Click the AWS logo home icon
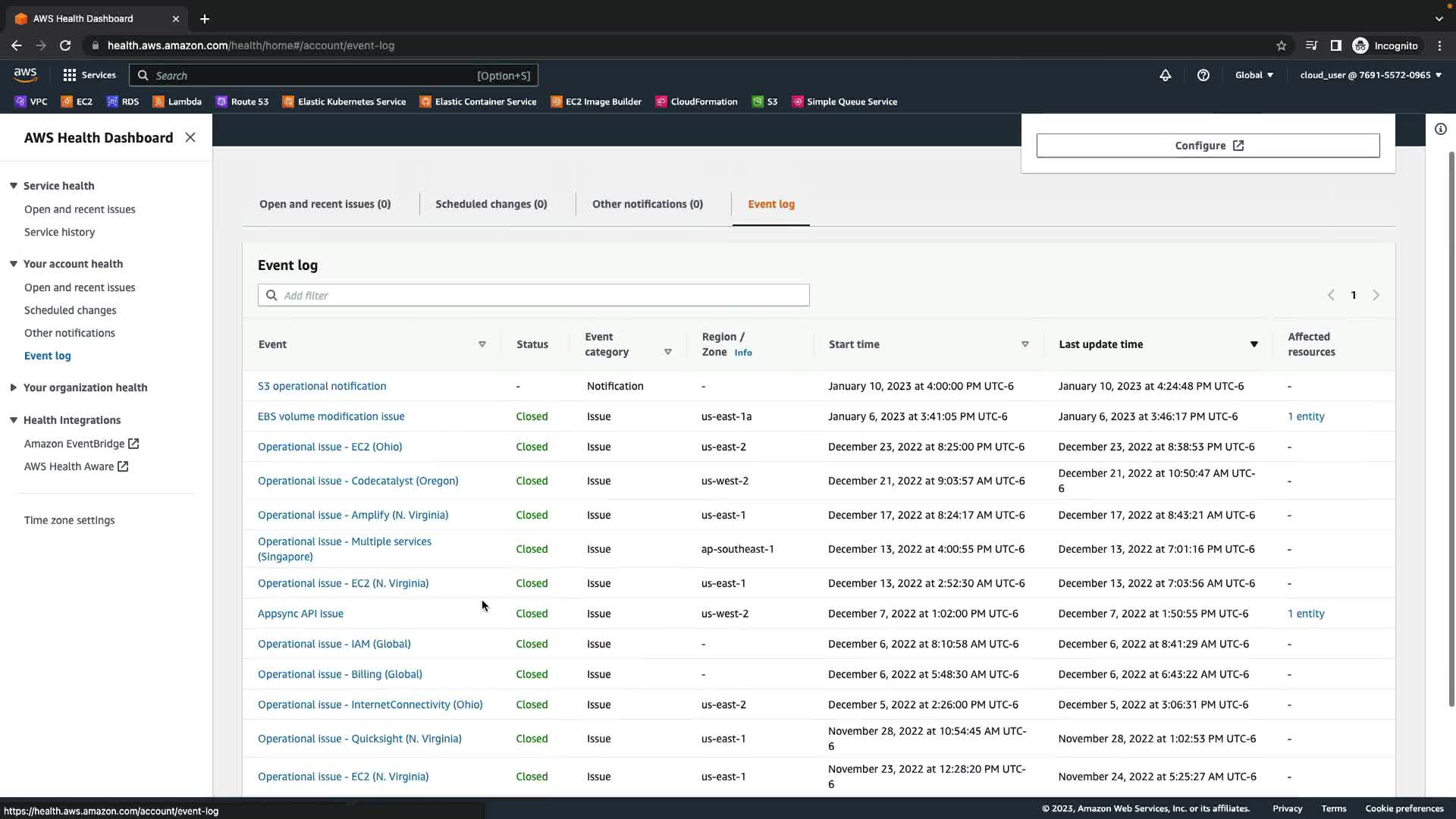Viewport: 1456px width, 819px height. [25, 74]
